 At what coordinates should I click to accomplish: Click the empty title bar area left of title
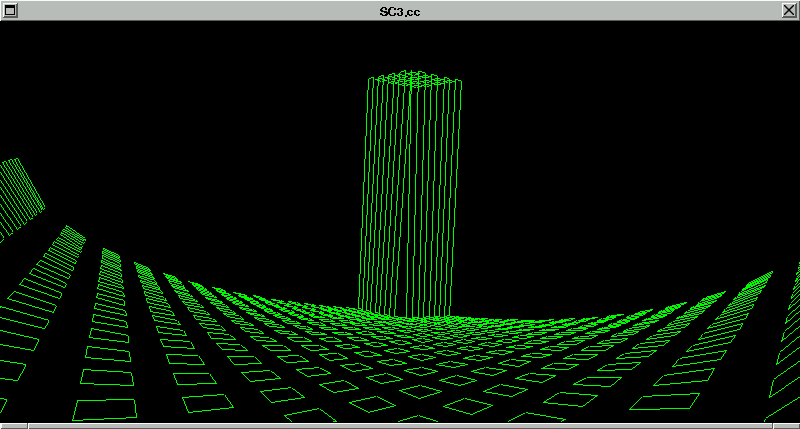[x=200, y=9]
